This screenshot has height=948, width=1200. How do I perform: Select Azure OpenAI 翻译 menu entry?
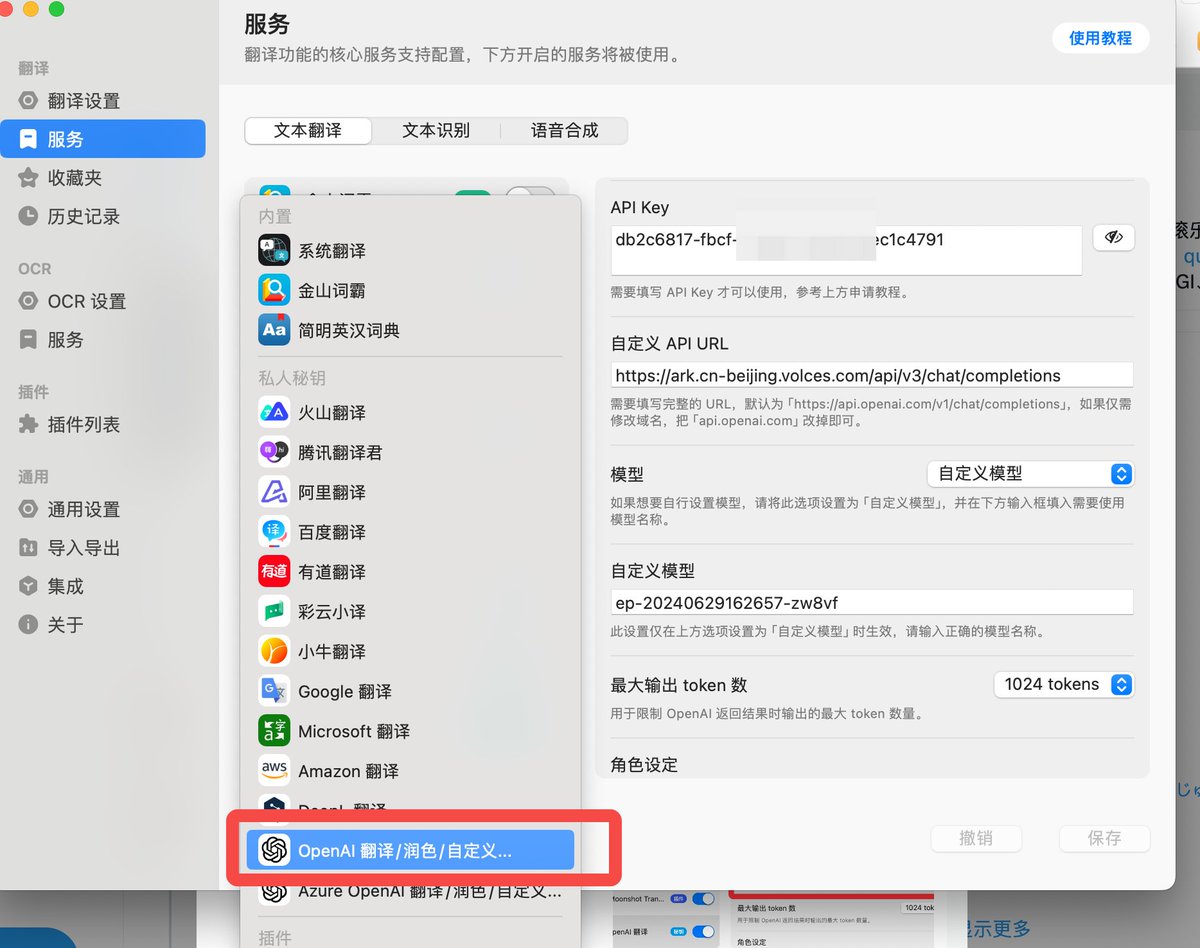click(x=410, y=890)
